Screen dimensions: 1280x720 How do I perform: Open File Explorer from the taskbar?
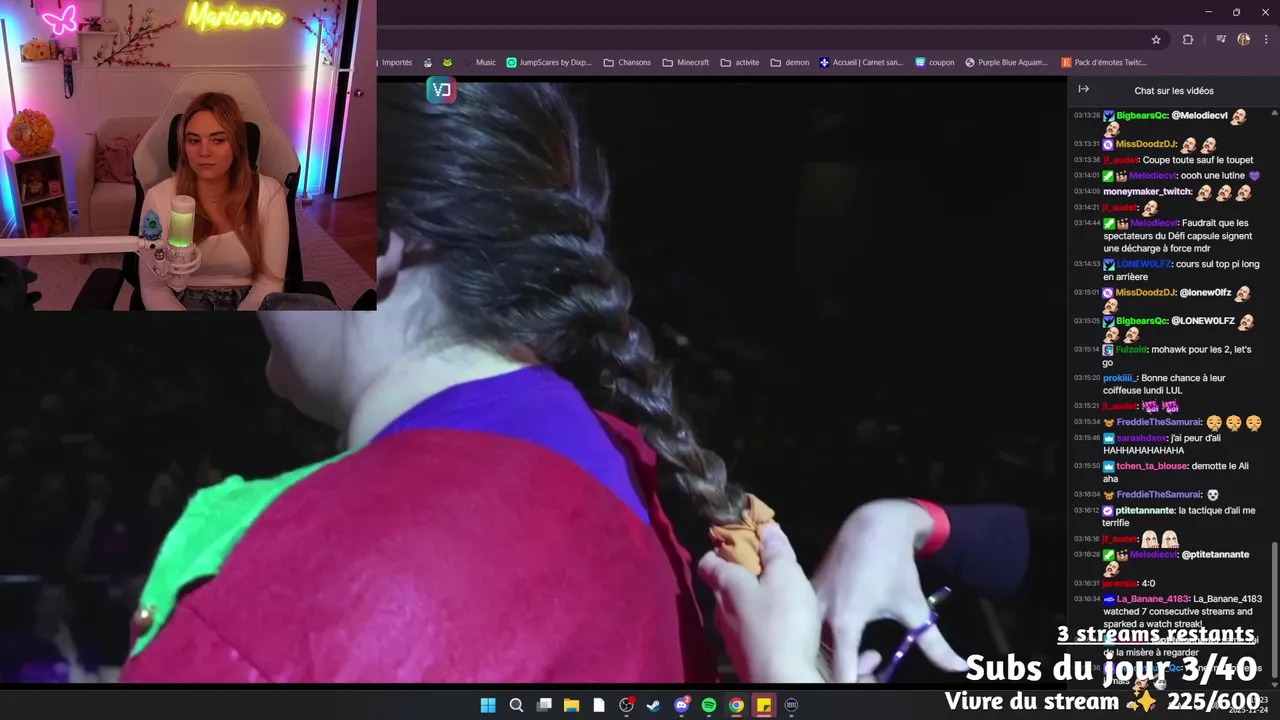click(x=571, y=705)
